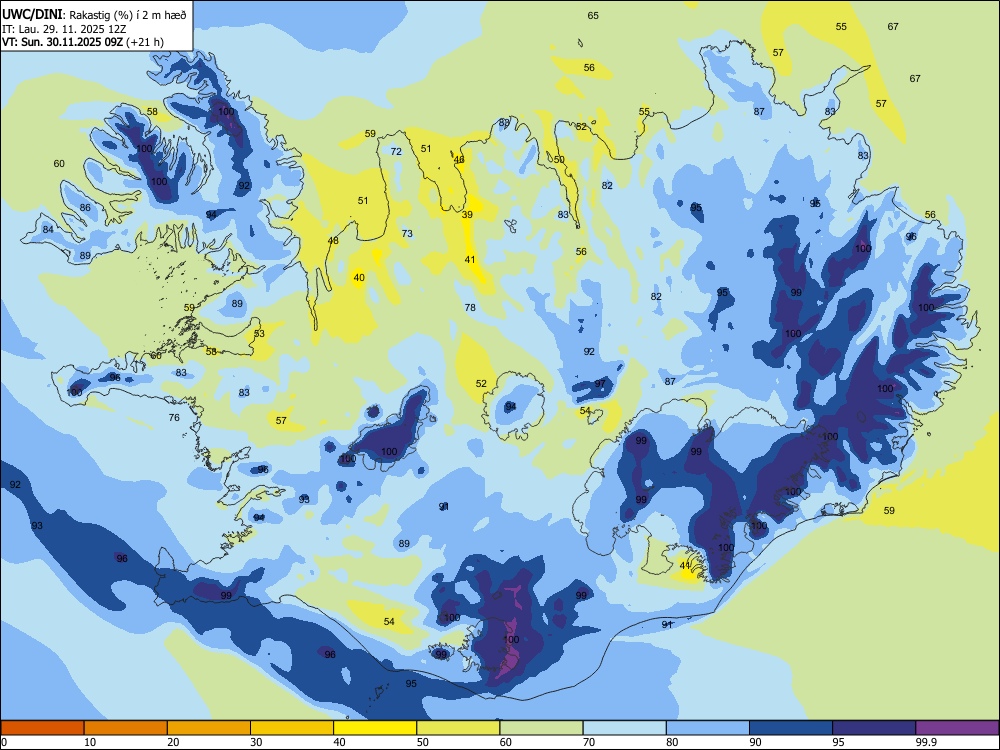The image size is (1000, 750).
Task: Click the humidity value '76' on the map
Action: tap(174, 418)
